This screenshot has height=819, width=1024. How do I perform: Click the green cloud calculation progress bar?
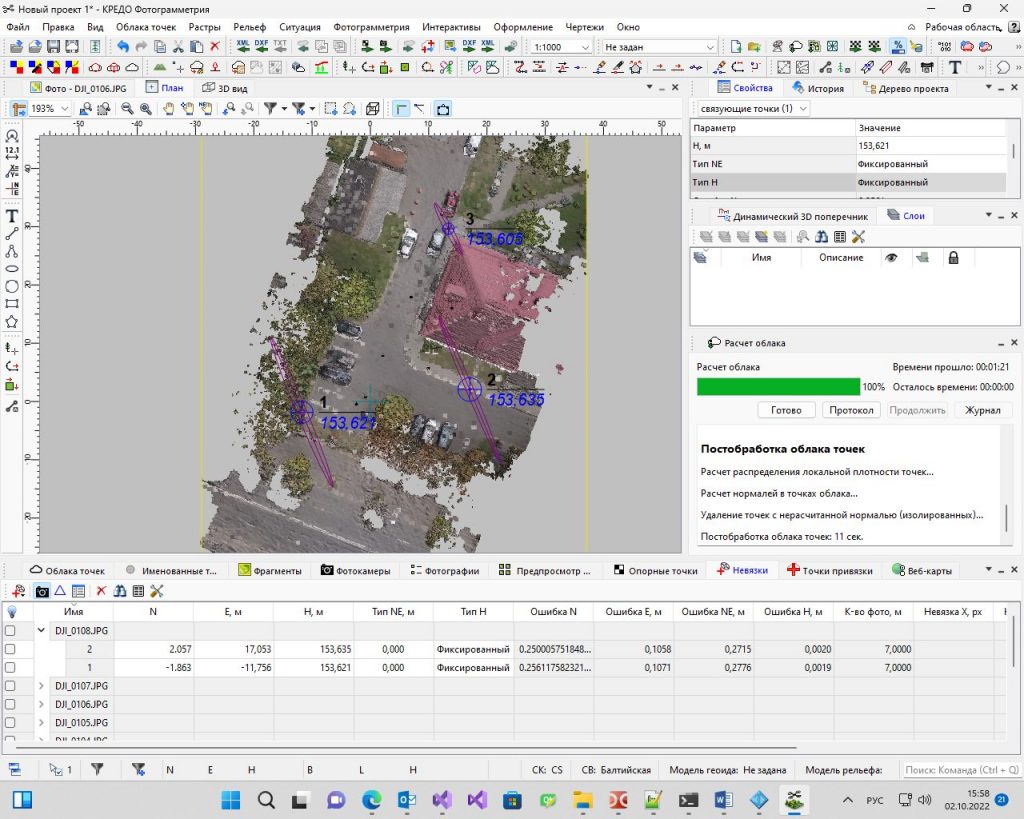click(778, 387)
